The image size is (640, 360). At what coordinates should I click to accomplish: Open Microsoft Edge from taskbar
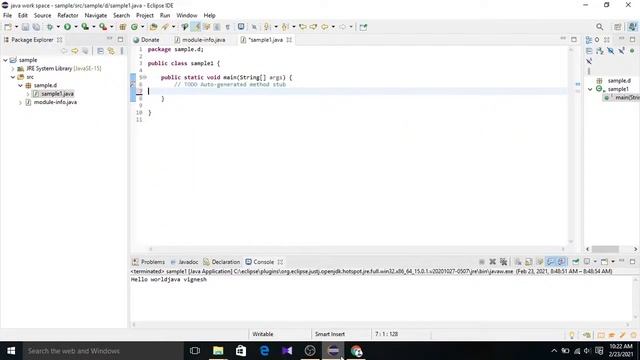point(264,351)
